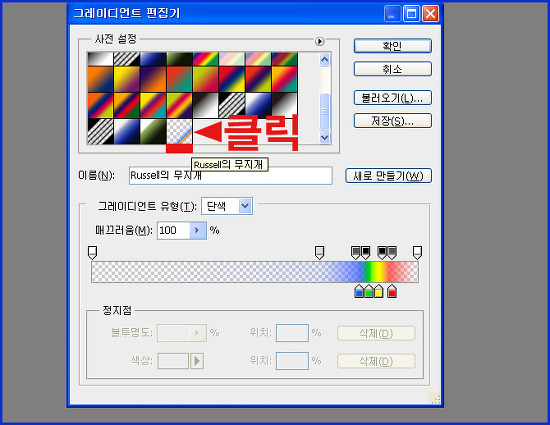Viewport: 550px width, 425px height.
Task: Click the 위치 field in the 색상 row
Action: pos(292,361)
